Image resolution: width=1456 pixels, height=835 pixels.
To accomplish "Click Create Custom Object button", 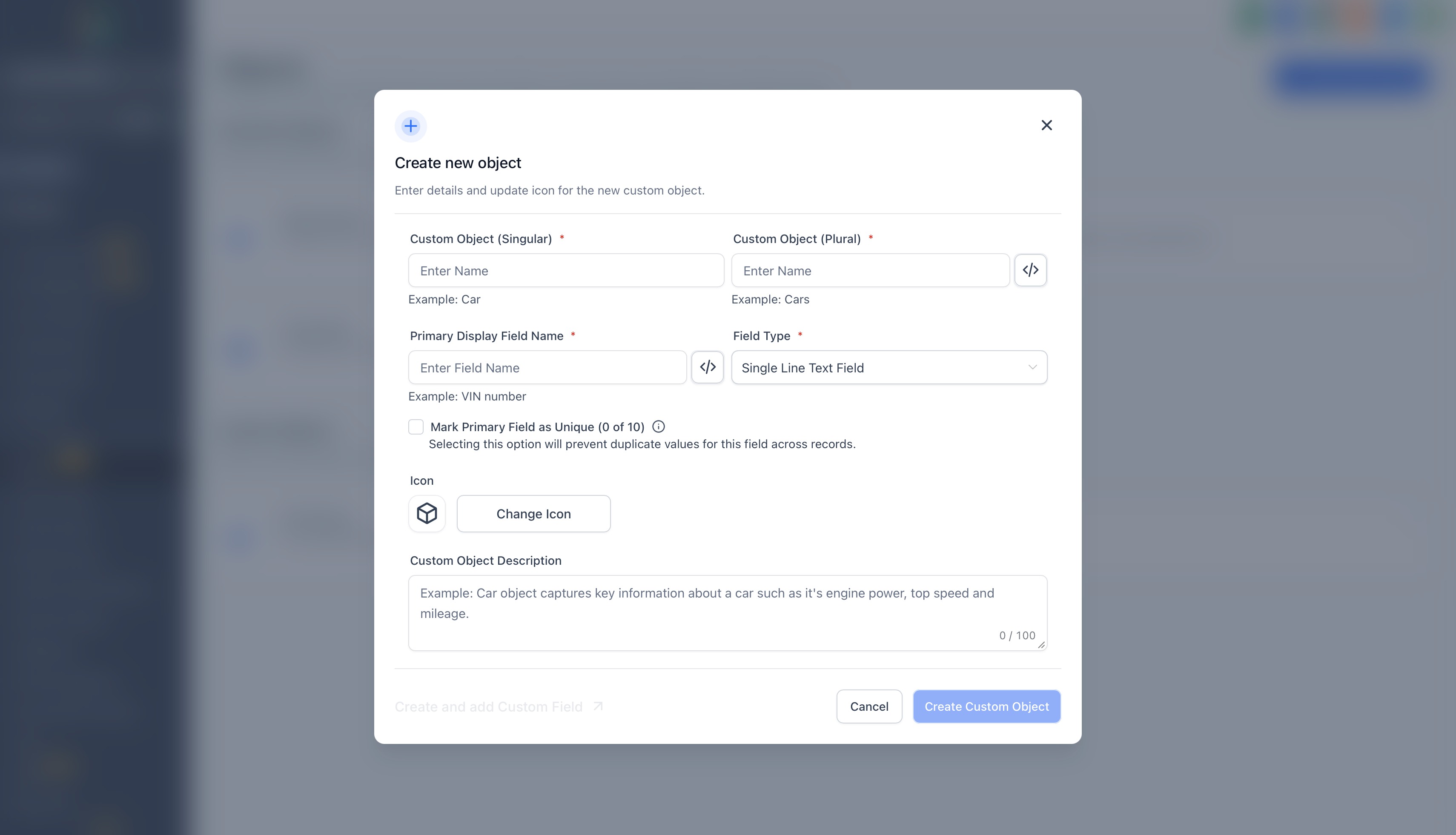I will click(986, 706).
